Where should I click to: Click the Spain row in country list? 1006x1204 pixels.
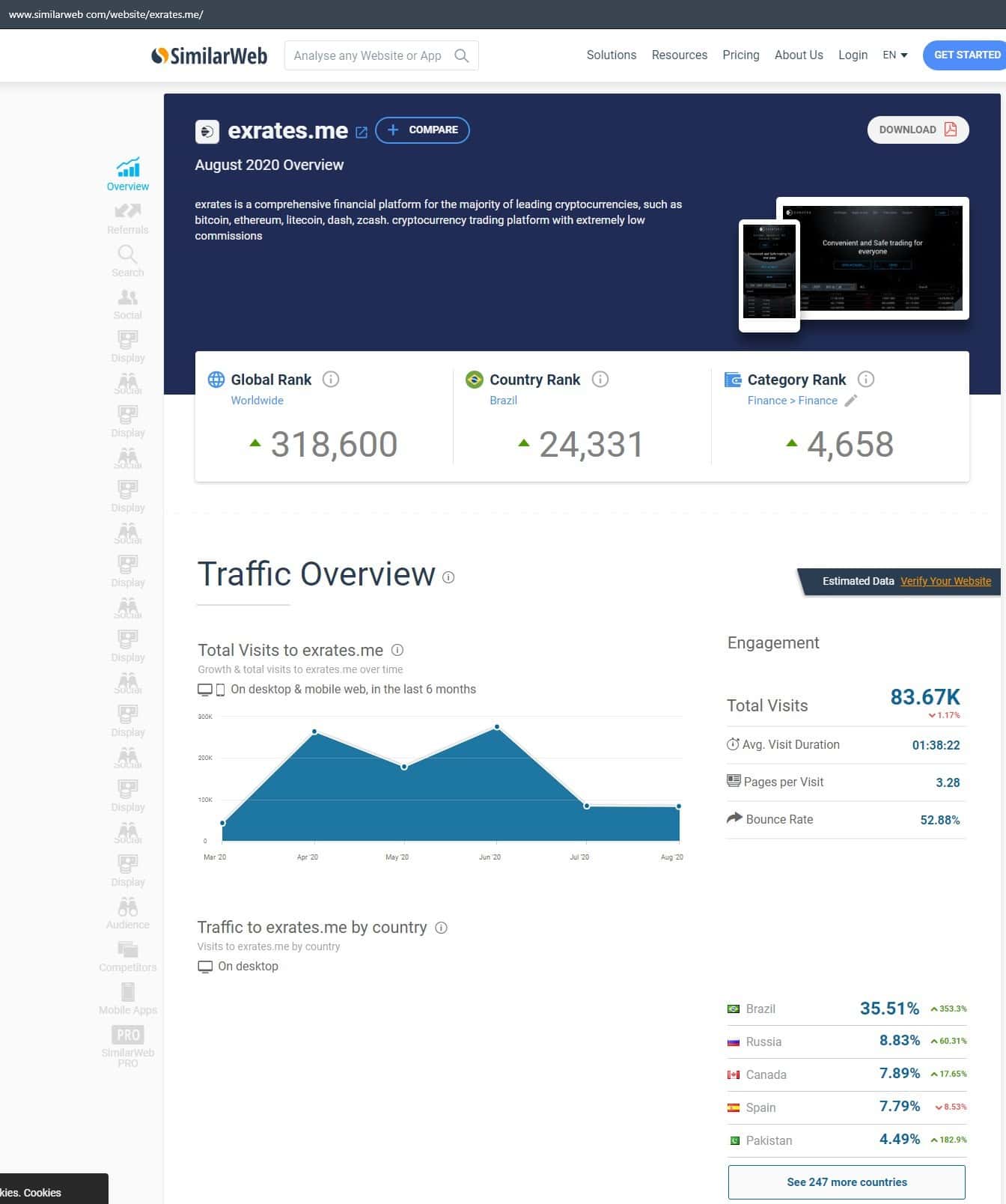847,1107
